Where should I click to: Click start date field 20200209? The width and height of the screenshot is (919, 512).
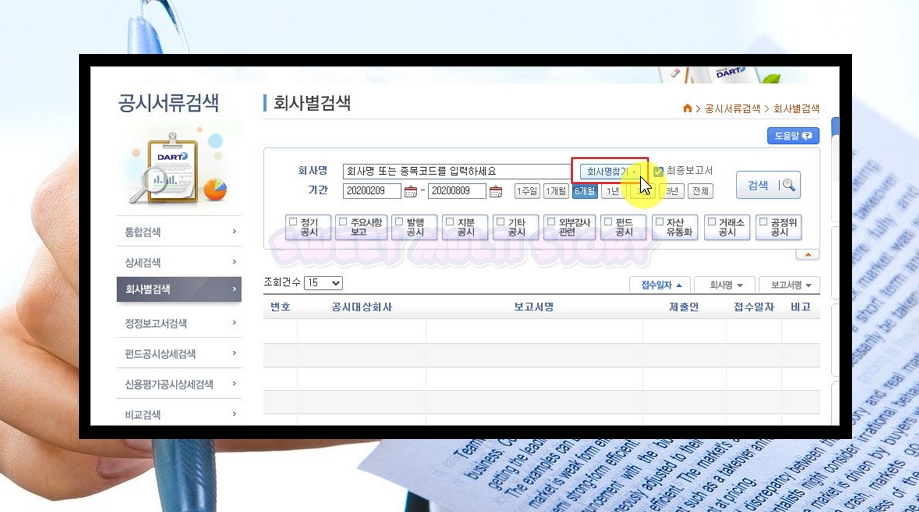[x=372, y=191]
